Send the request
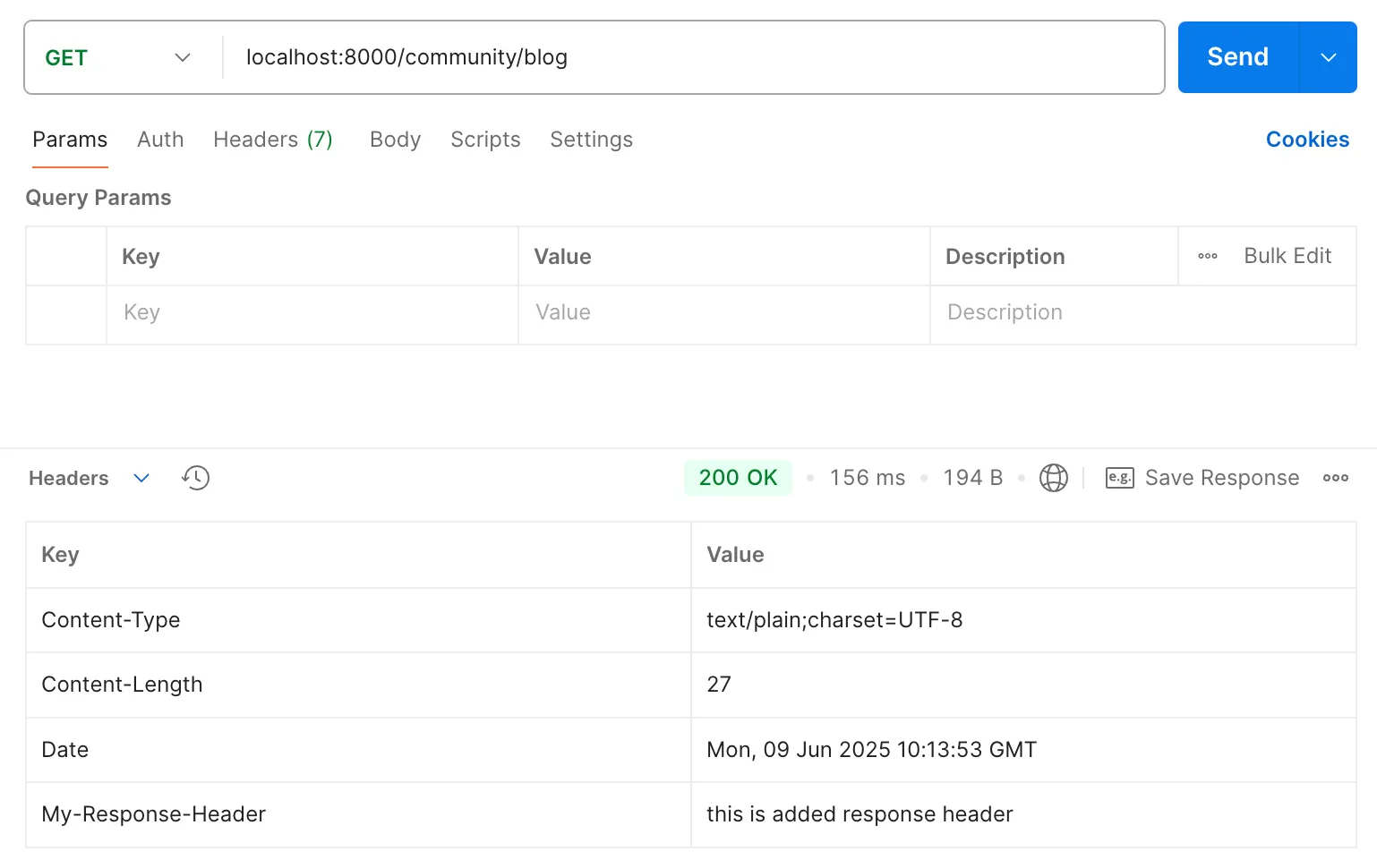This screenshot has width=1377, height=868. (x=1237, y=57)
